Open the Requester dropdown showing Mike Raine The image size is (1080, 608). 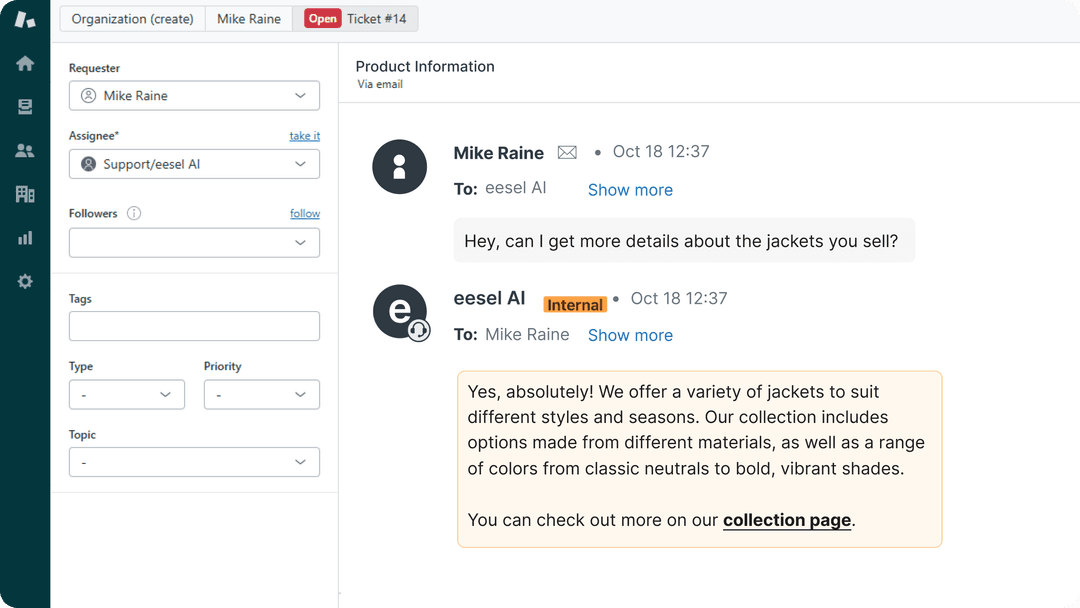(194, 95)
